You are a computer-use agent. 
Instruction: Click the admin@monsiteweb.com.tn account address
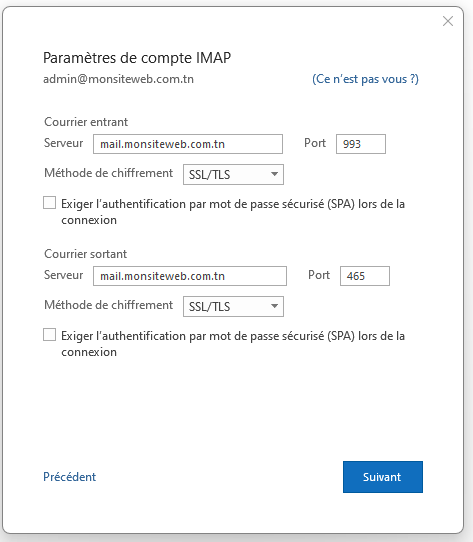click(118, 79)
